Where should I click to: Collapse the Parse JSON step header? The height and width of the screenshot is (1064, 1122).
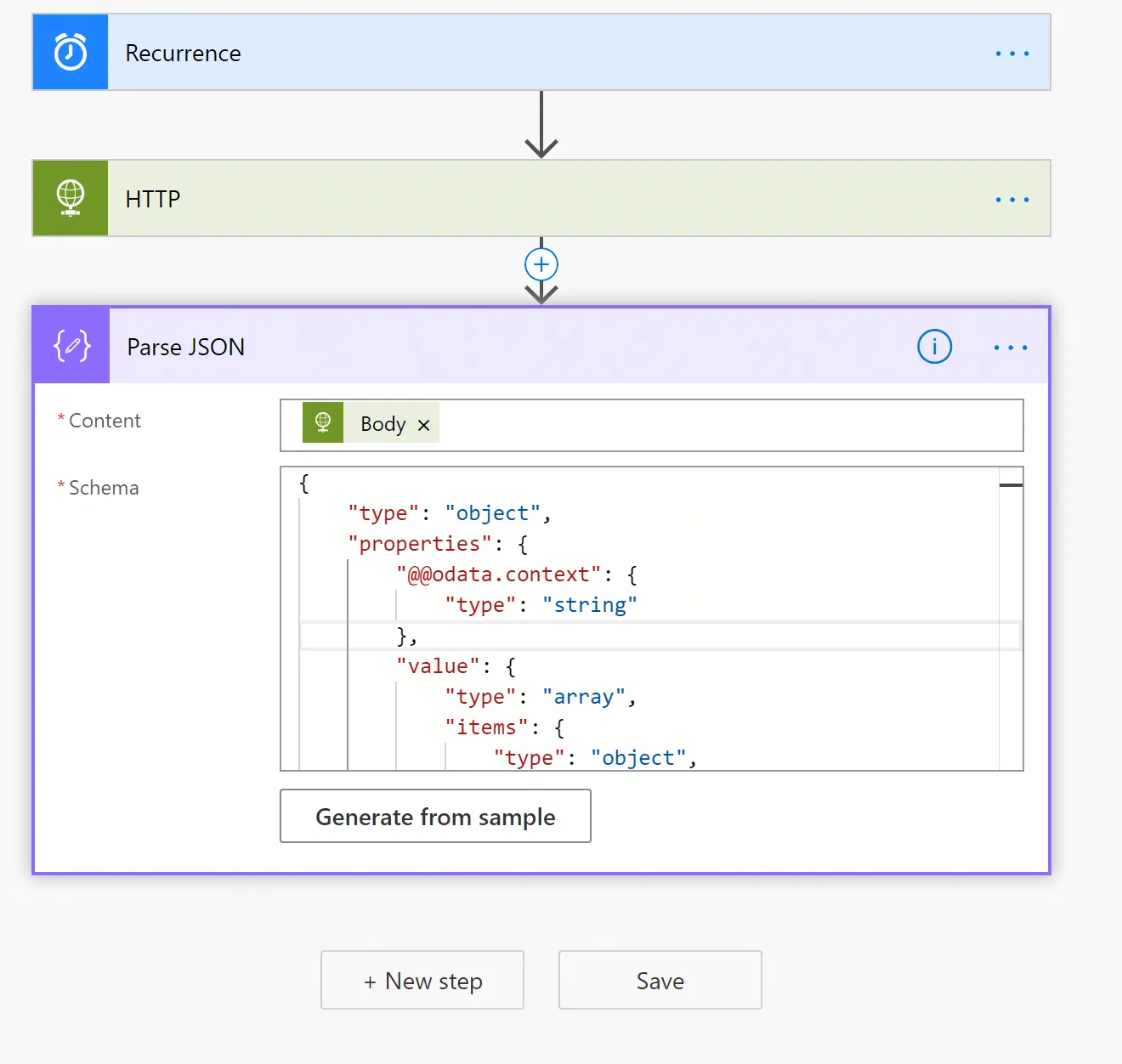pyautogui.click(x=541, y=346)
